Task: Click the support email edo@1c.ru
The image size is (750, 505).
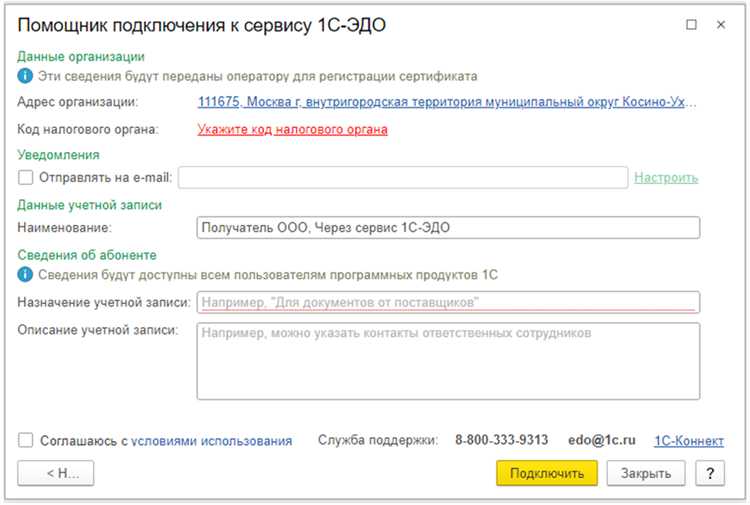Action: [602, 440]
